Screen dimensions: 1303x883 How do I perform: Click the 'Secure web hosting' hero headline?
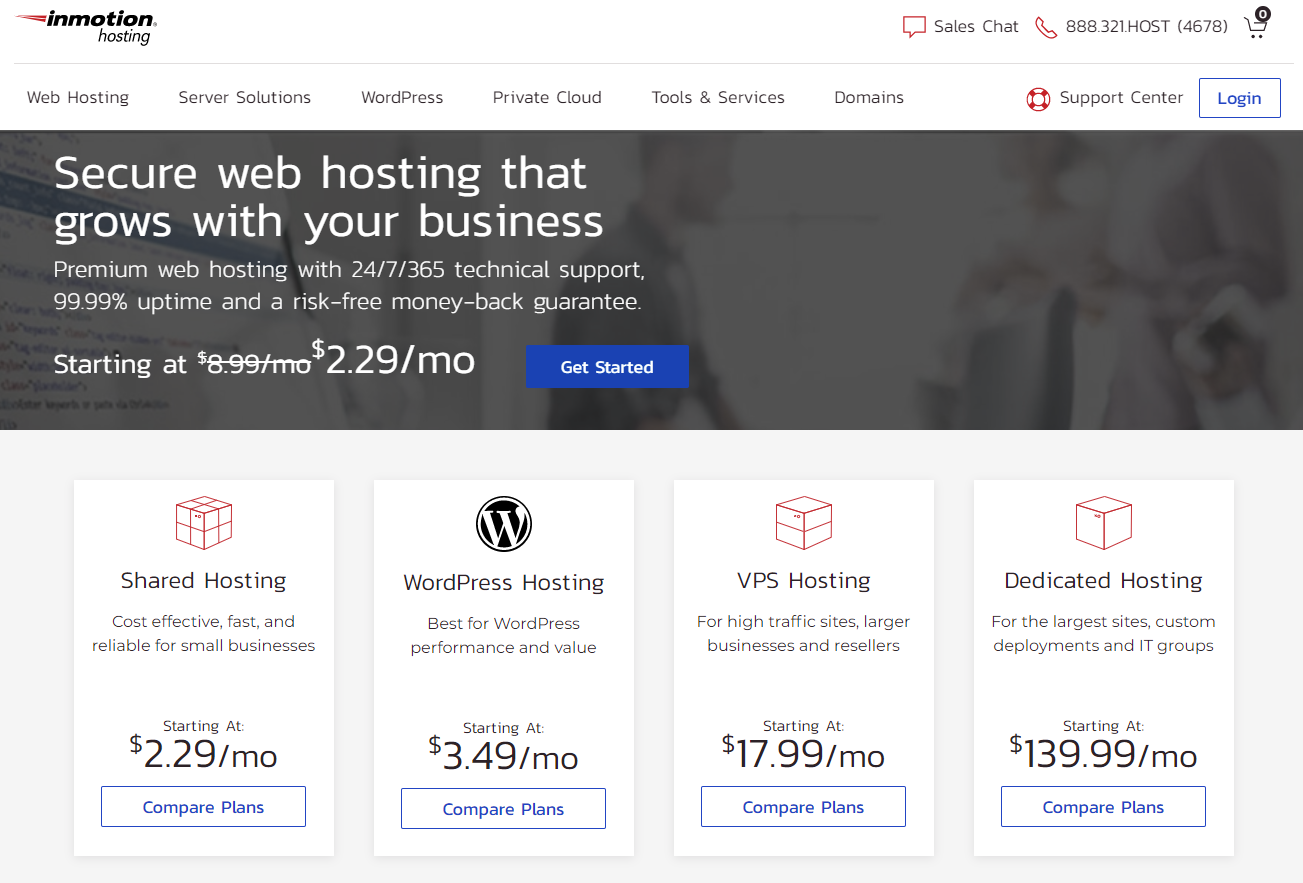tap(329, 197)
